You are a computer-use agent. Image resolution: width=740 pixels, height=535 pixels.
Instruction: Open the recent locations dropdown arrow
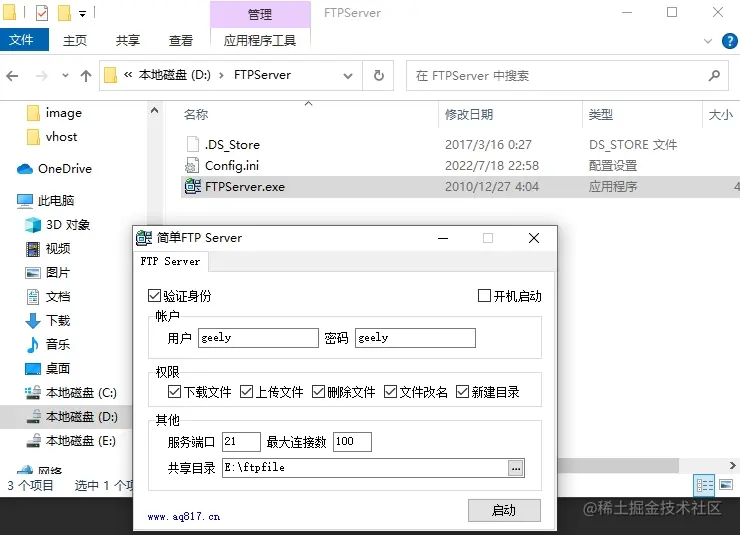[65, 75]
